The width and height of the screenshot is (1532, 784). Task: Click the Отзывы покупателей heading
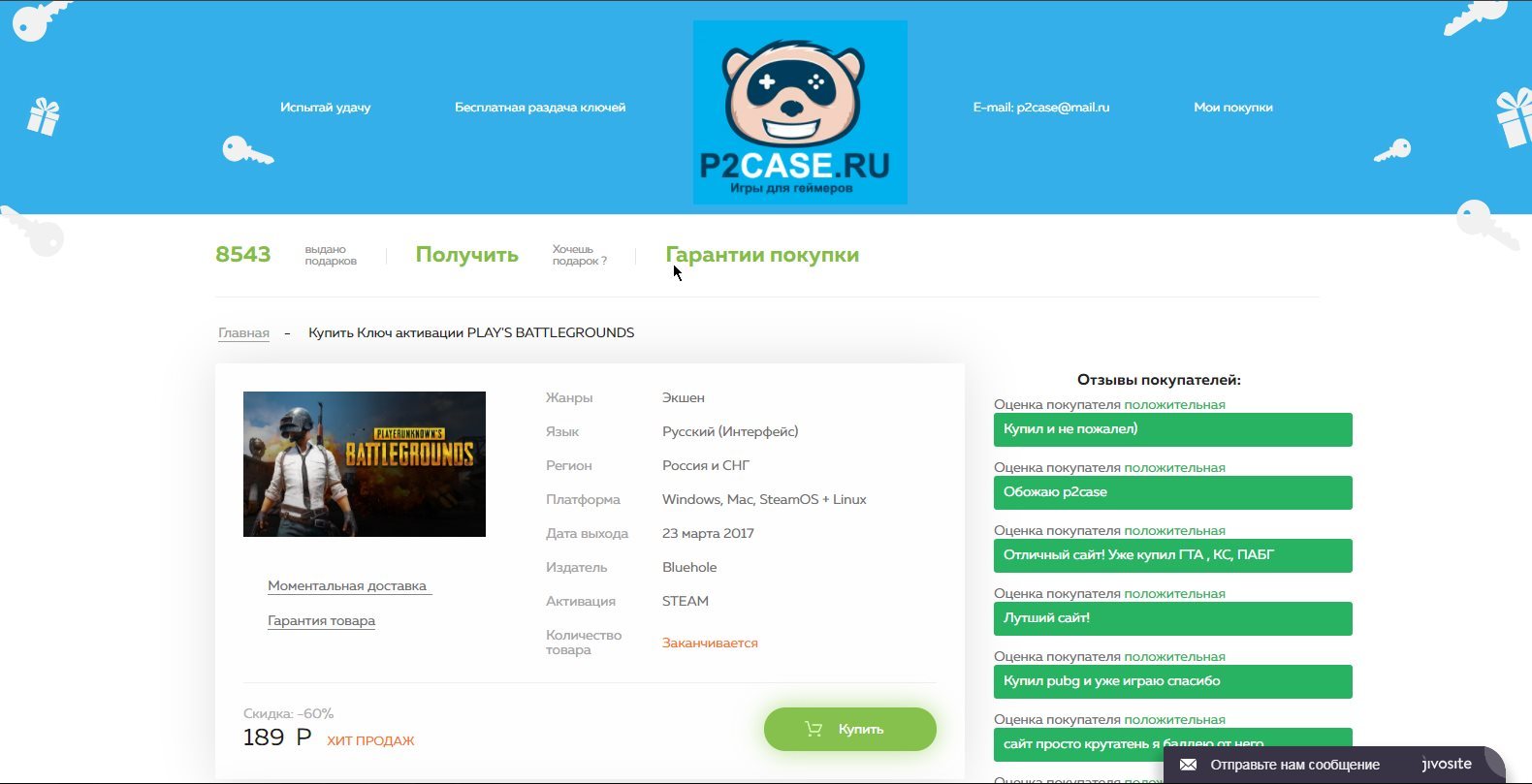pos(1159,380)
